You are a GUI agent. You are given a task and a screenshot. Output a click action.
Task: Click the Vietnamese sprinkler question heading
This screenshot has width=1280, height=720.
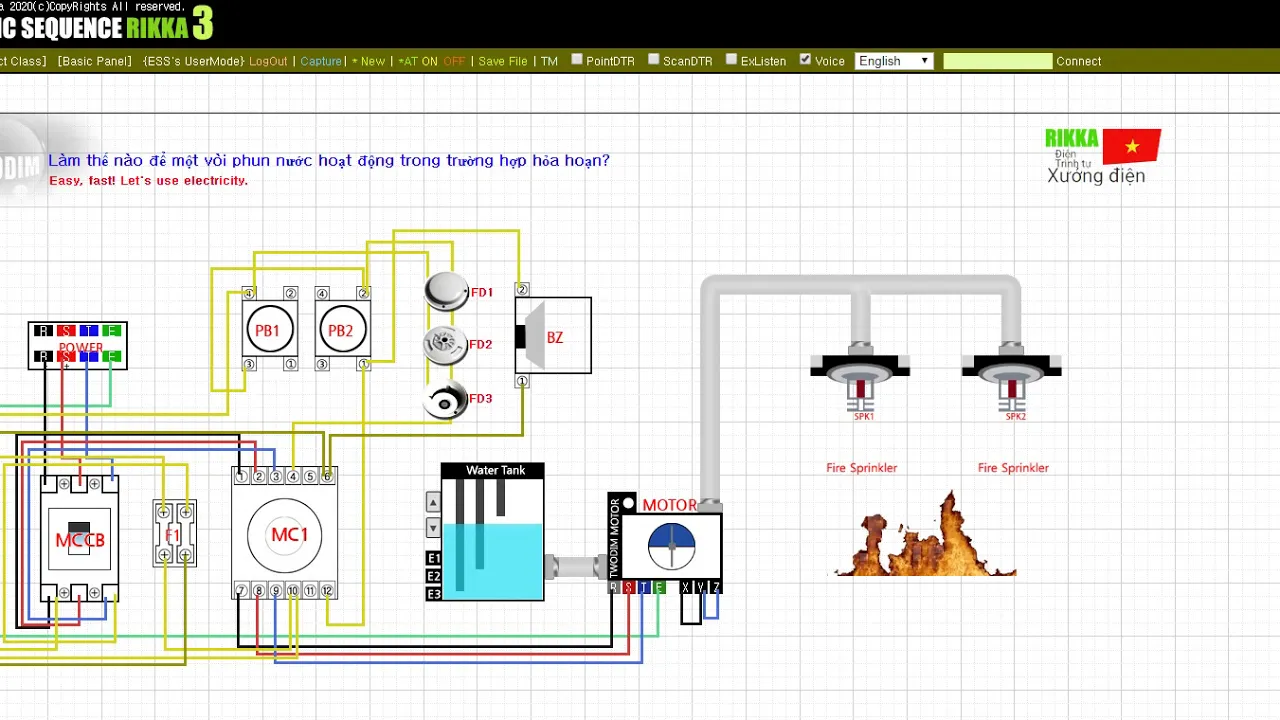(x=329, y=160)
